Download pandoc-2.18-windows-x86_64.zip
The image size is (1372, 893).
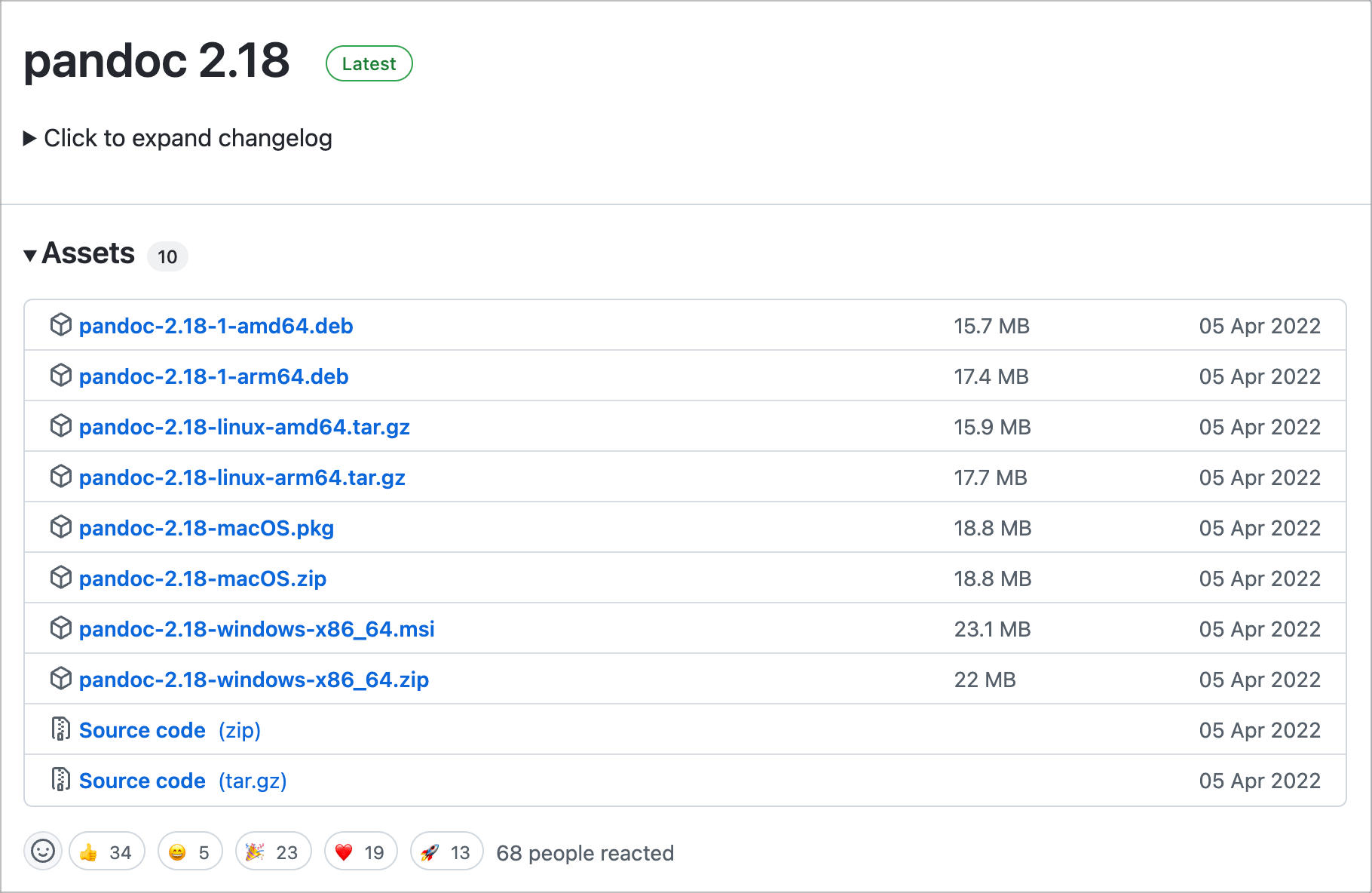tap(254, 680)
